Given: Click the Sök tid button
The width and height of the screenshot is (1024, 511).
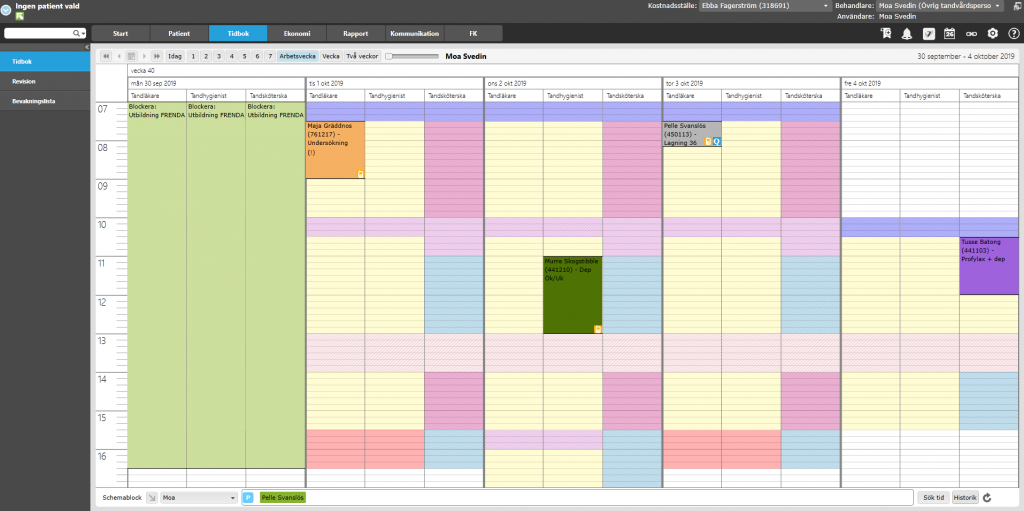Looking at the screenshot, I should click(933, 498).
